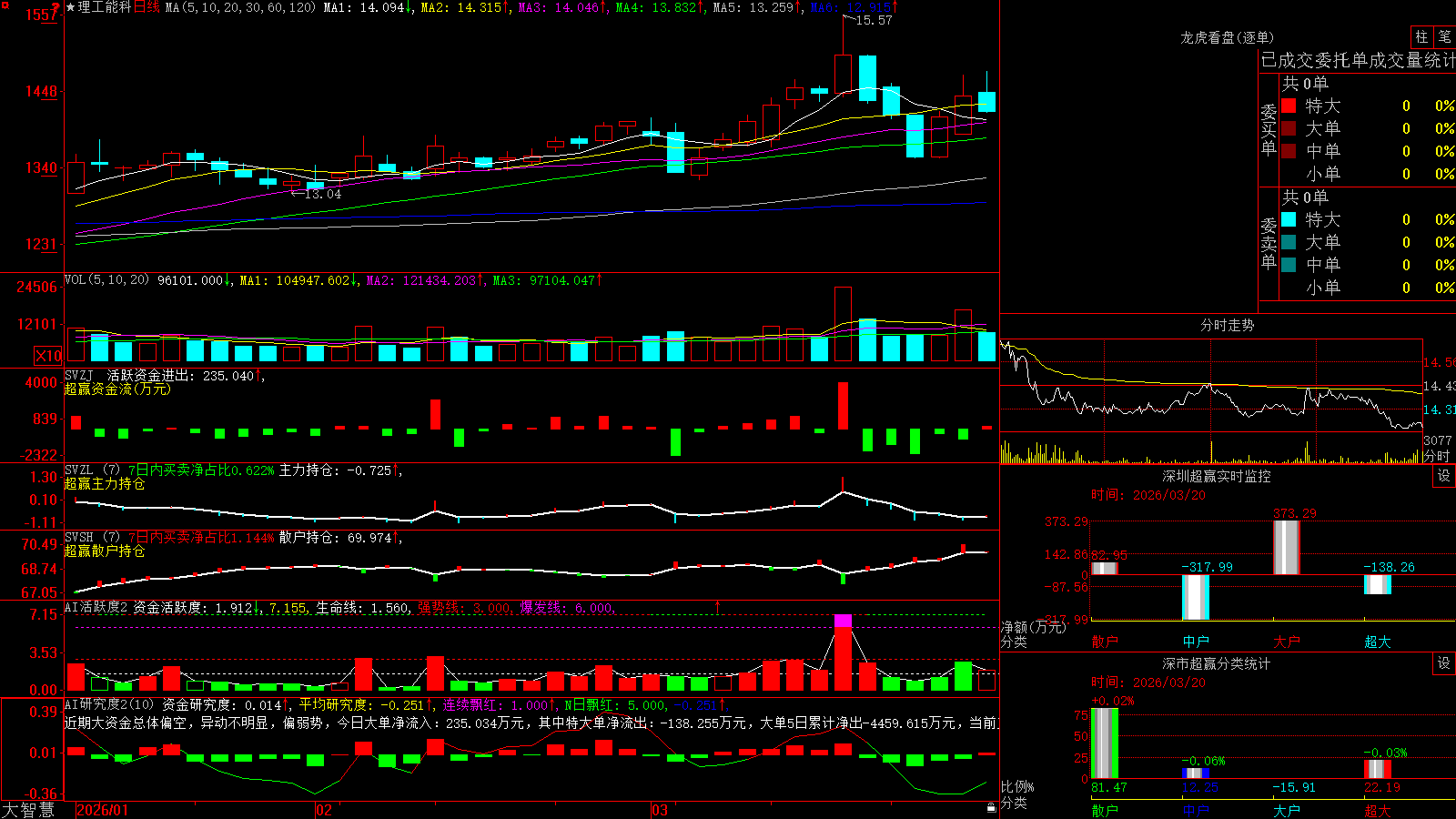Screen dimensions: 1456x819
Task: Click the lock icon on the date axis
Action: point(991,808)
